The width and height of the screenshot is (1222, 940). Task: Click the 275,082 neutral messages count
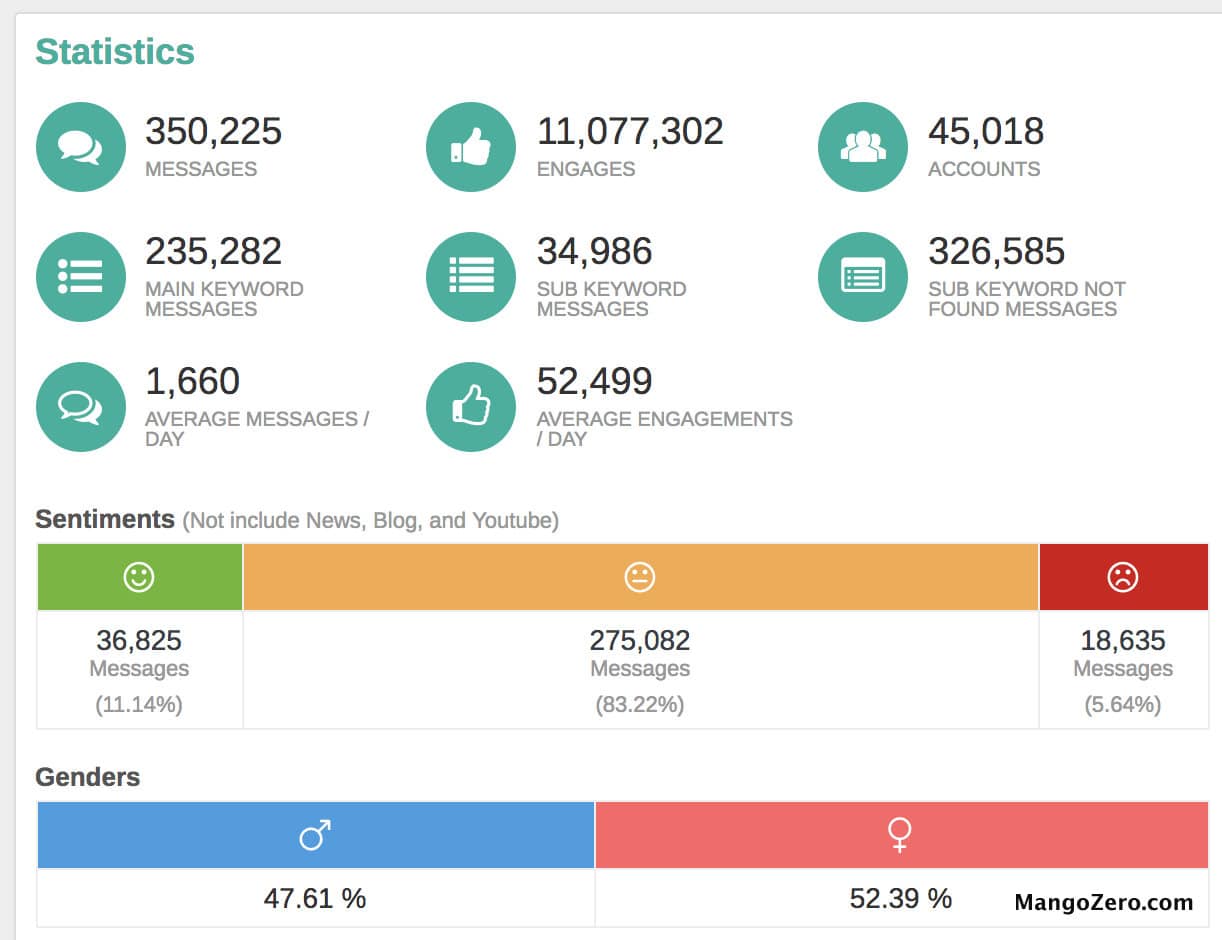coord(640,640)
